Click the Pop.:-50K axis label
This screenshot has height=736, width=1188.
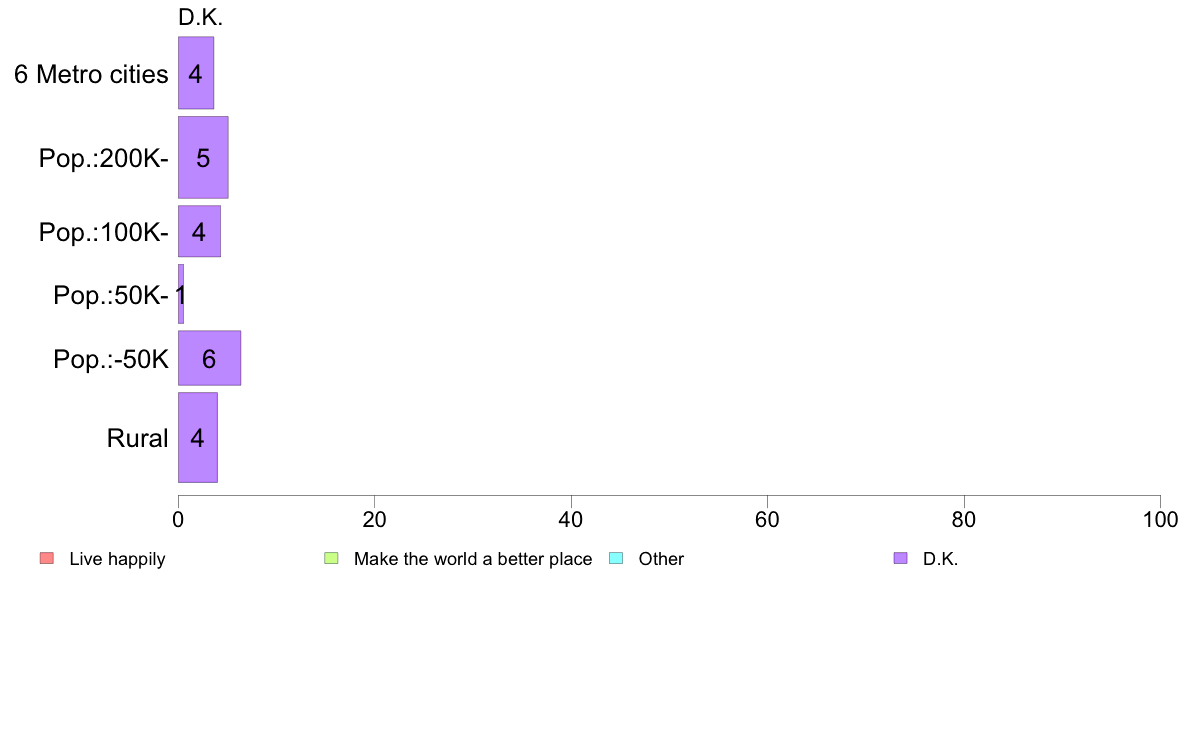(x=111, y=359)
